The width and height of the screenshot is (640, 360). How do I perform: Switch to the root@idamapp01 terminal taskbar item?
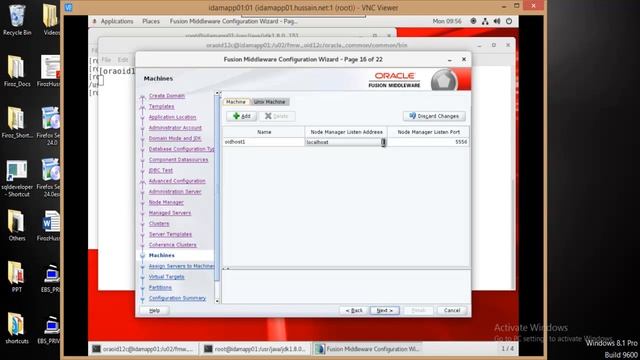255,349
